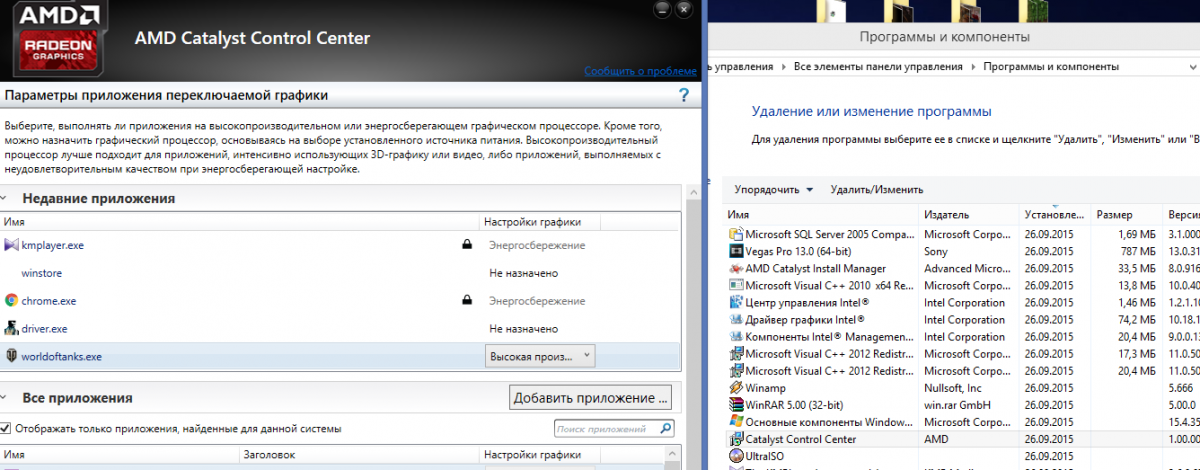Click AMD Catalyst Install Manager icon

(x=736, y=268)
